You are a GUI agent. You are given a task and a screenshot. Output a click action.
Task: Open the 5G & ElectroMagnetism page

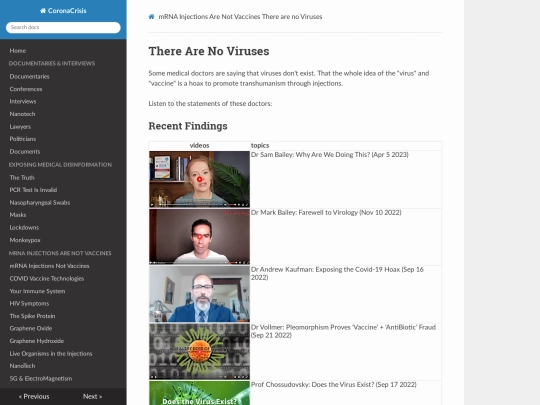coord(41,378)
